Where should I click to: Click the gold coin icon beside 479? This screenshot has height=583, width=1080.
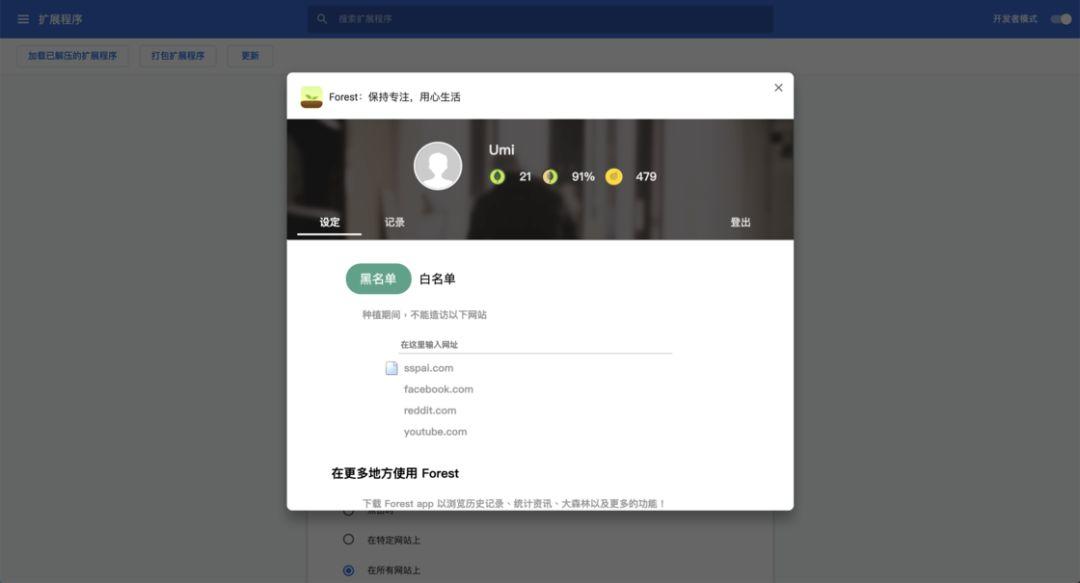click(x=614, y=177)
